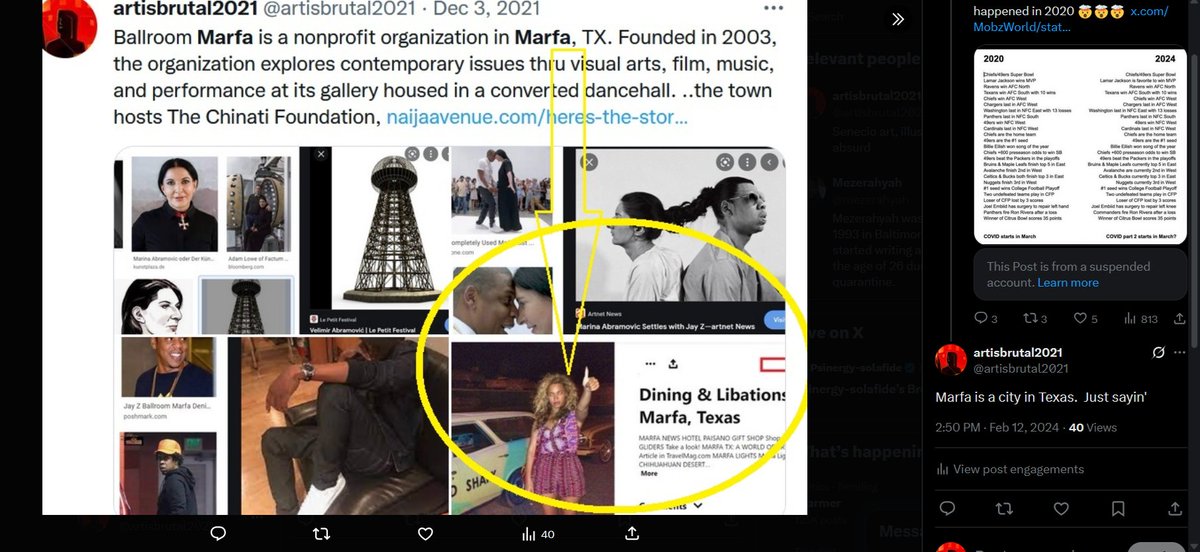1200x552 pixels.
Task: Open @artisbrutal2021 handle in side panel
Action: tap(1022, 369)
